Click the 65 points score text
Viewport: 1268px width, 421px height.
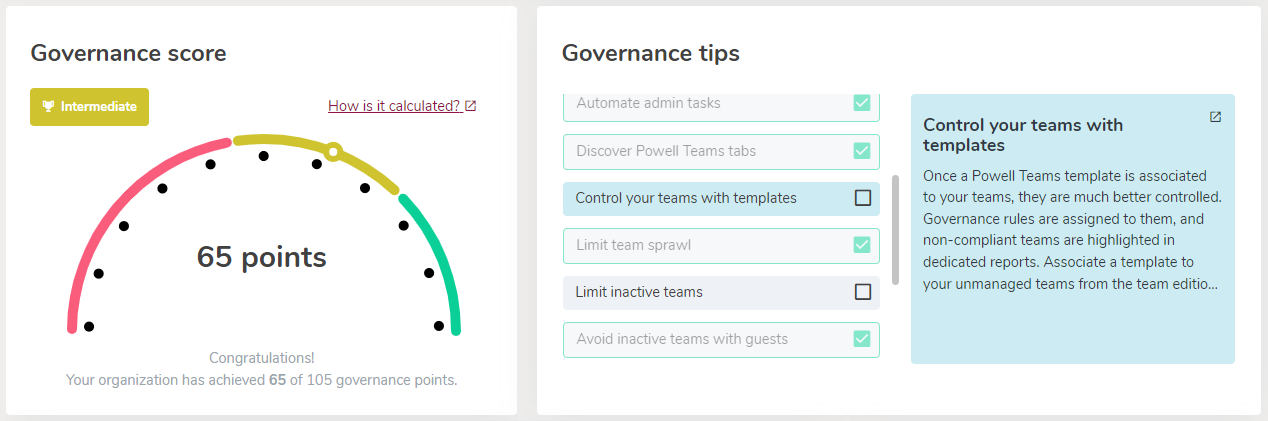tap(262, 257)
